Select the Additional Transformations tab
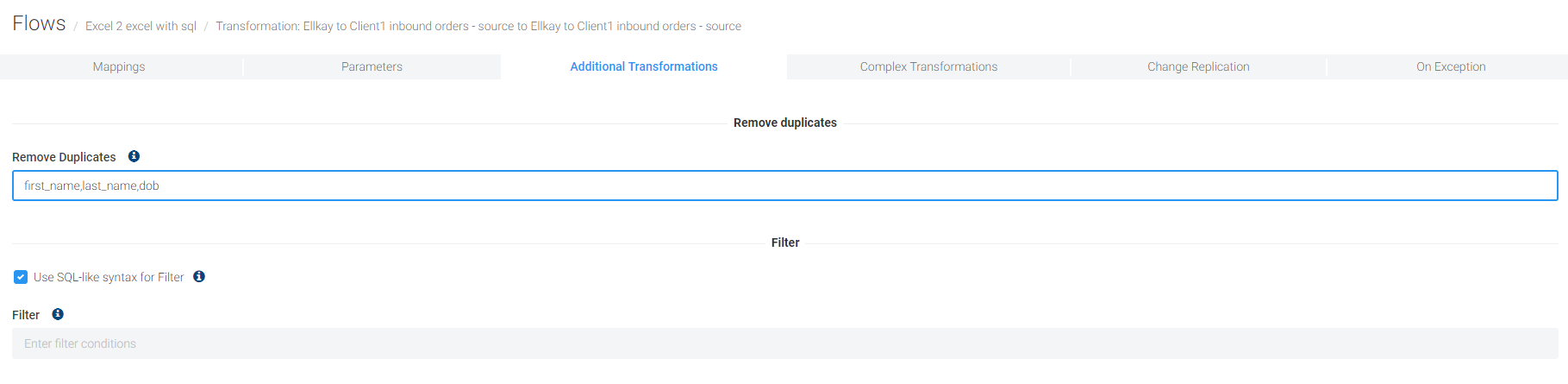The width and height of the screenshot is (1568, 384). click(x=643, y=66)
